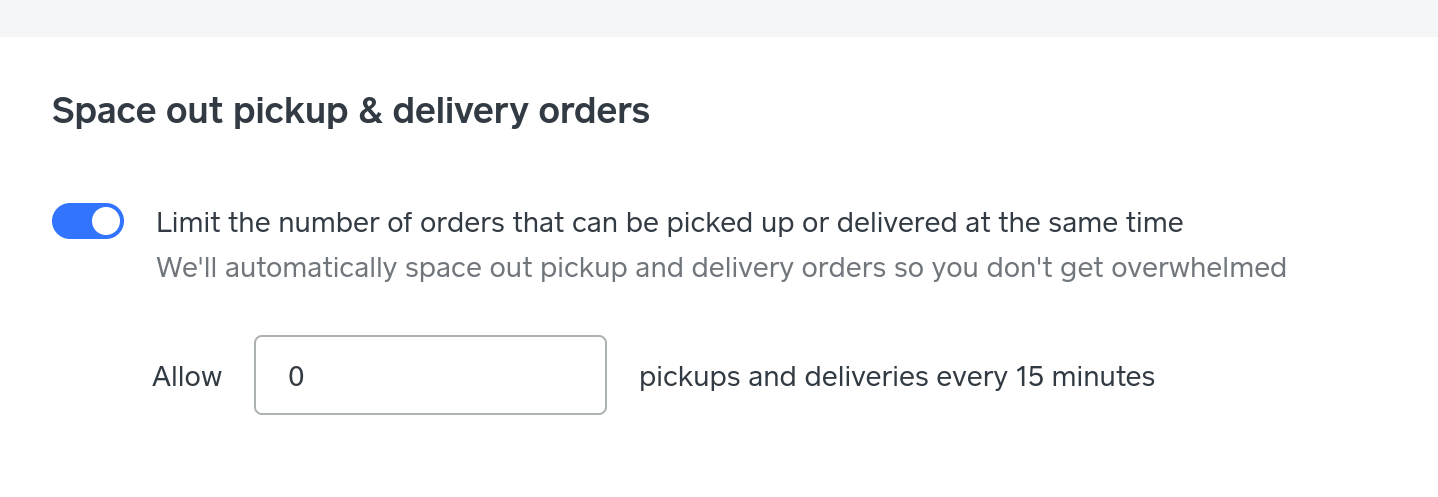This screenshot has height=497, width=1438.
Task: Click the blue left side of the toggle
Action: [70, 221]
